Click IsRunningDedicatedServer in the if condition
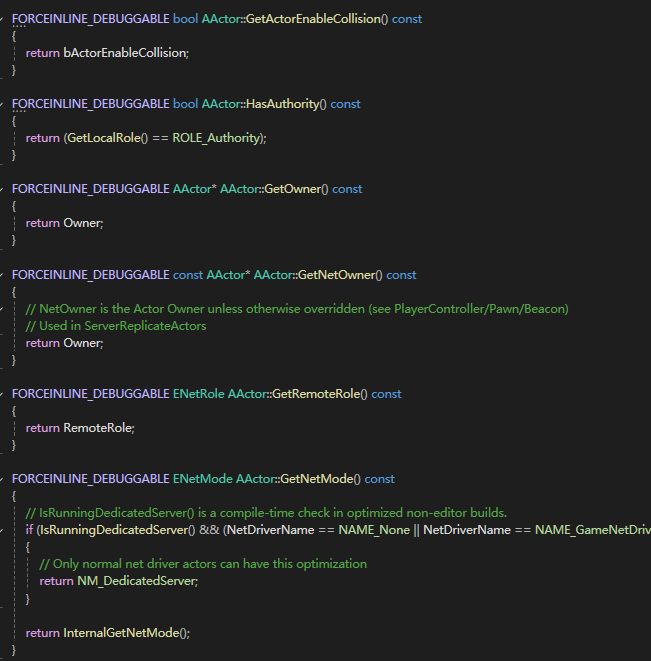The width and height of the screenshot is (651, 661). (113, 530)
